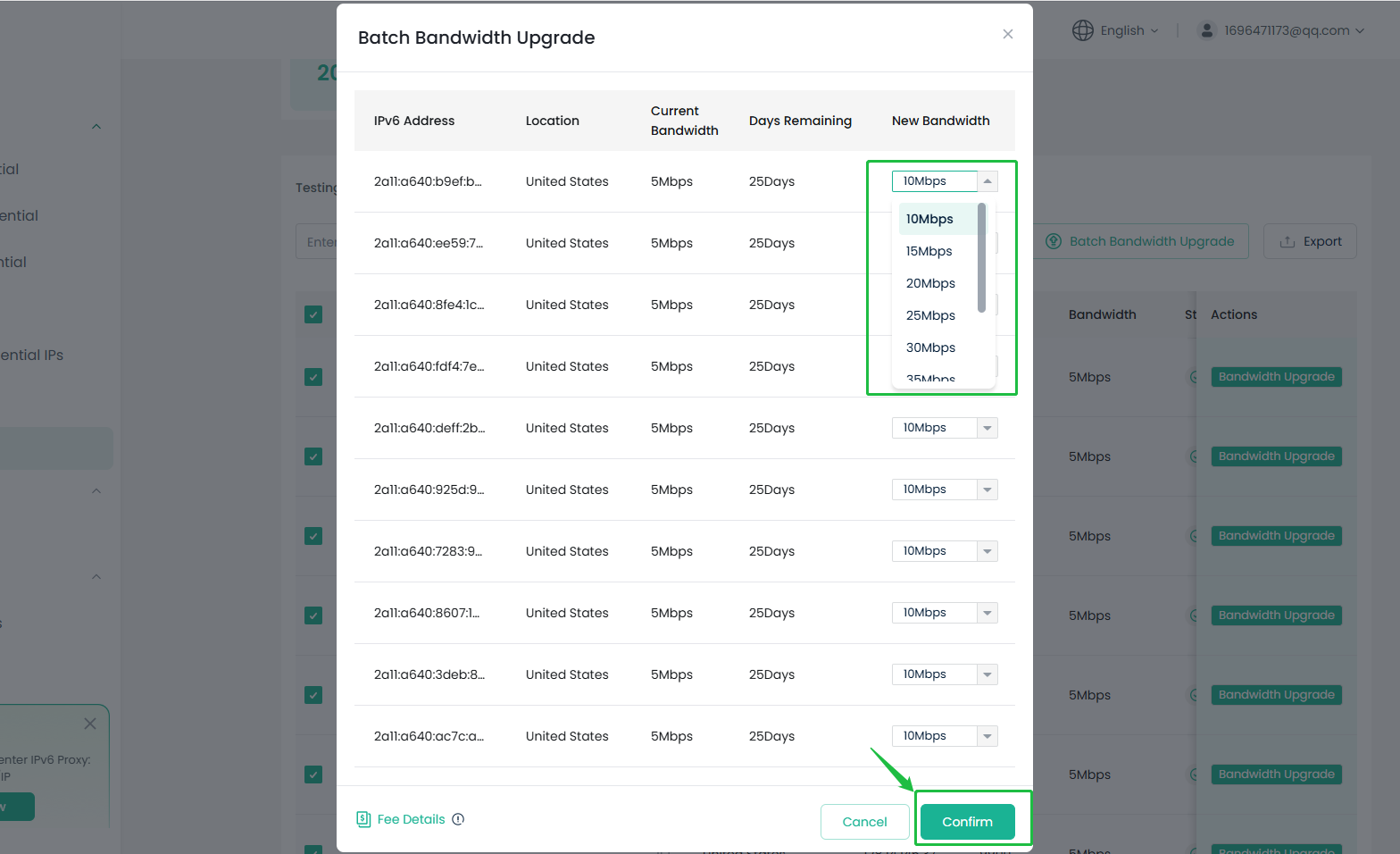The height and width of the screenshot is (854, 1400).
Task: Click the dropdown list scrollbar thumb
Action: pos(981,258)
